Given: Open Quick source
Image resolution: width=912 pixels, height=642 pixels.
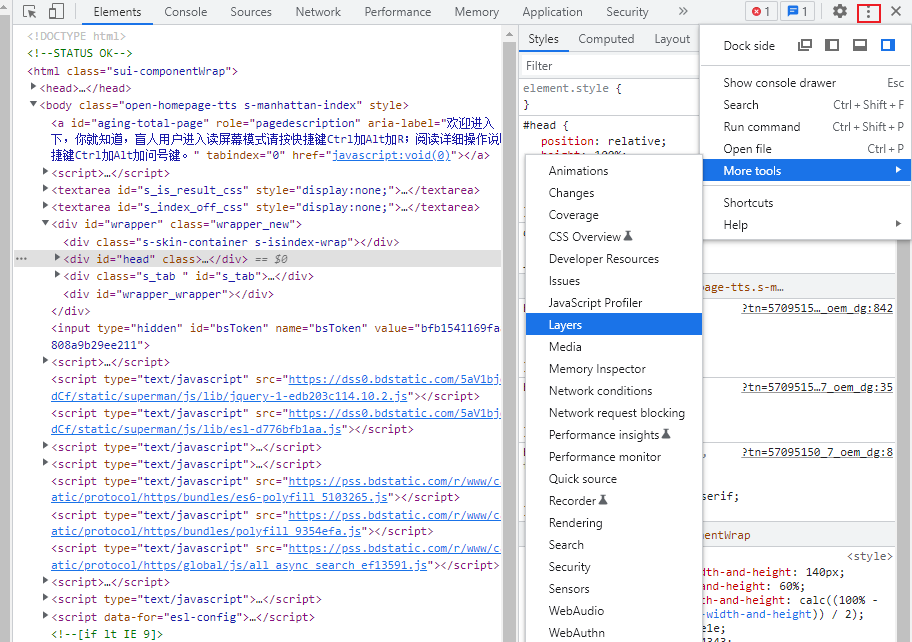Looking at the screenshot, I should pos(614,479).
